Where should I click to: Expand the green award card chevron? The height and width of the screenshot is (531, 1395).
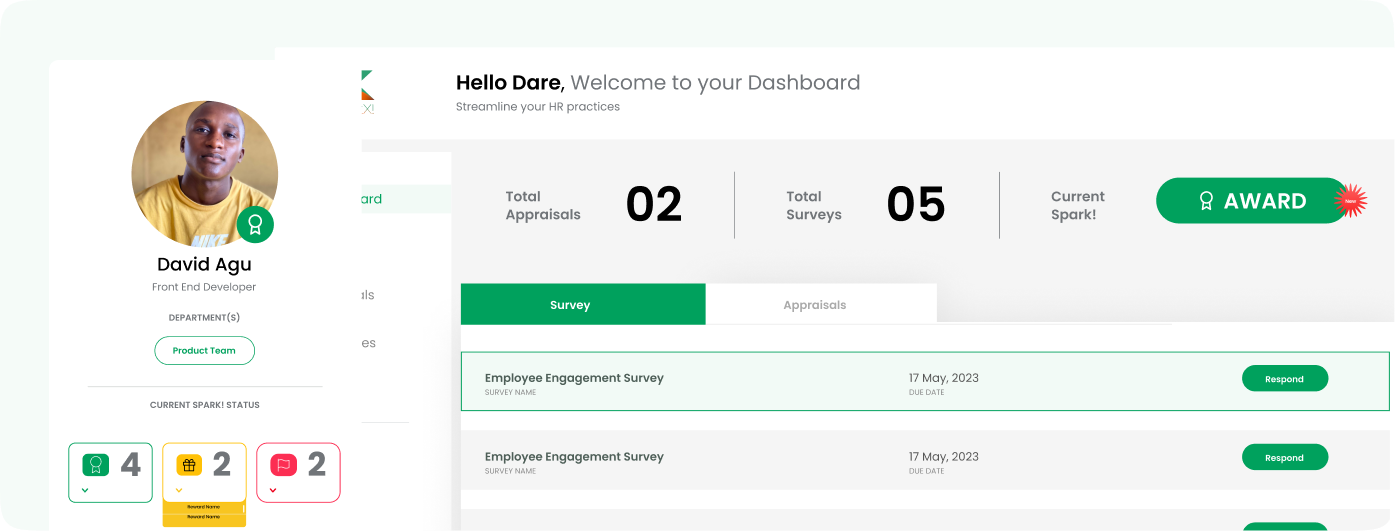coord(85,490)
